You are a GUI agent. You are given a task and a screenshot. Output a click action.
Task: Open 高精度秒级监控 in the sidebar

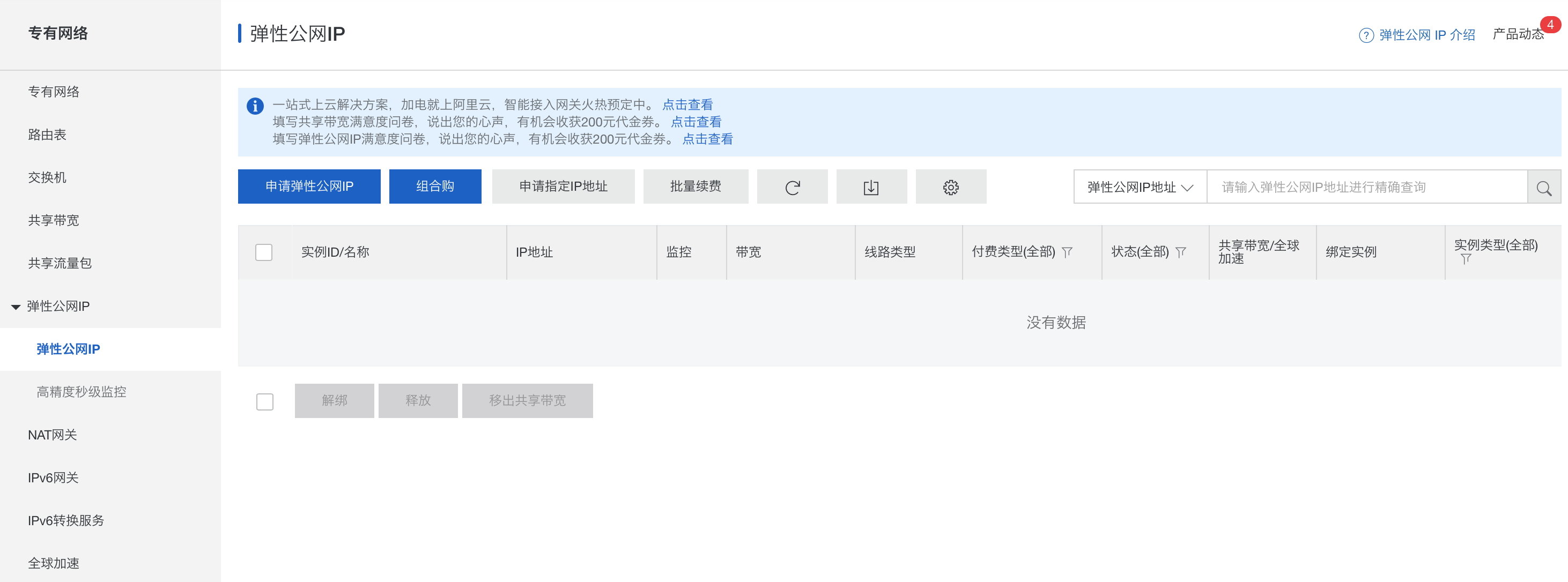point(81,392)
